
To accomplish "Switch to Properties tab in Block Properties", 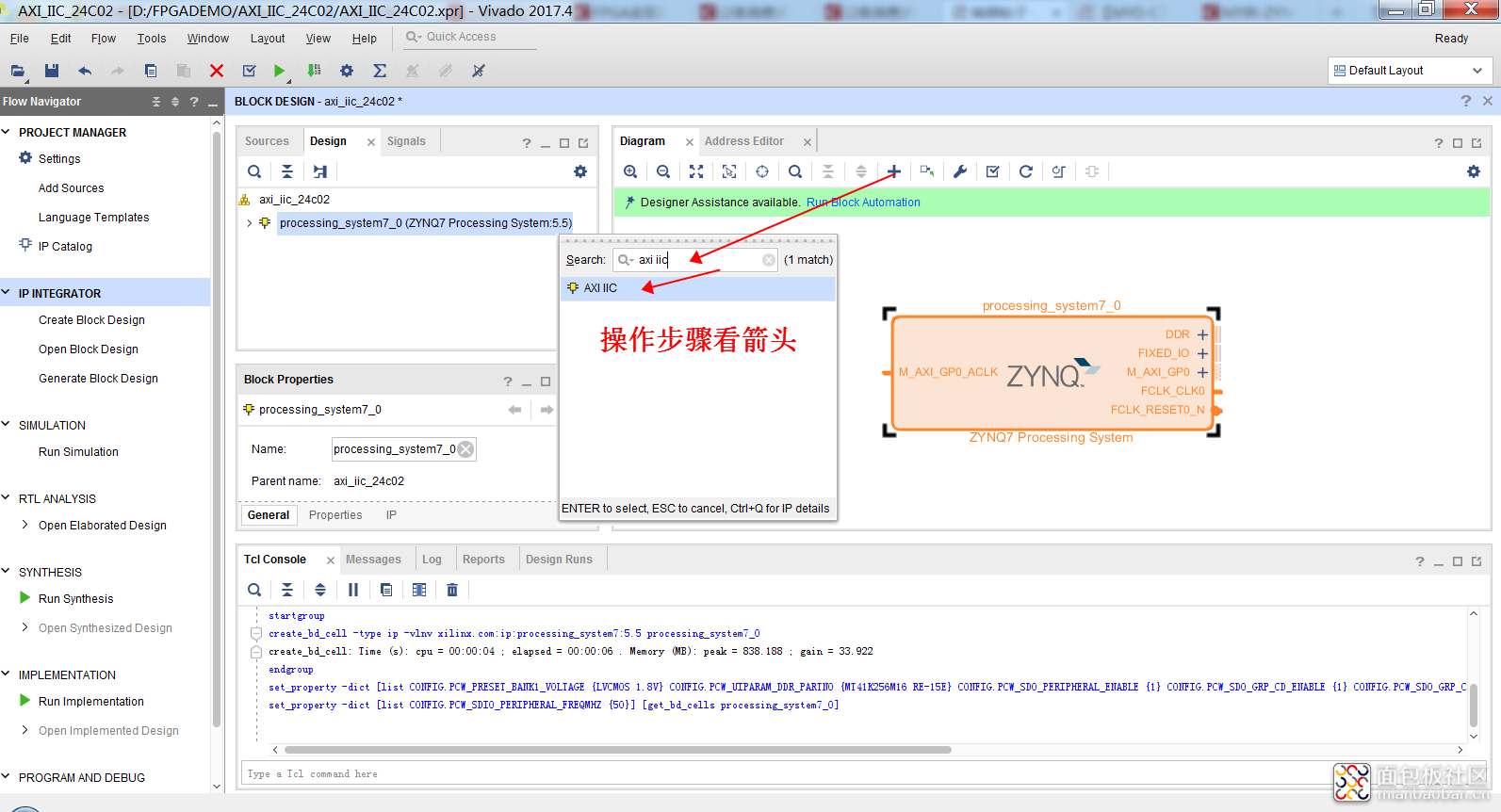I will pyautogui.click(x=335, y=515).
